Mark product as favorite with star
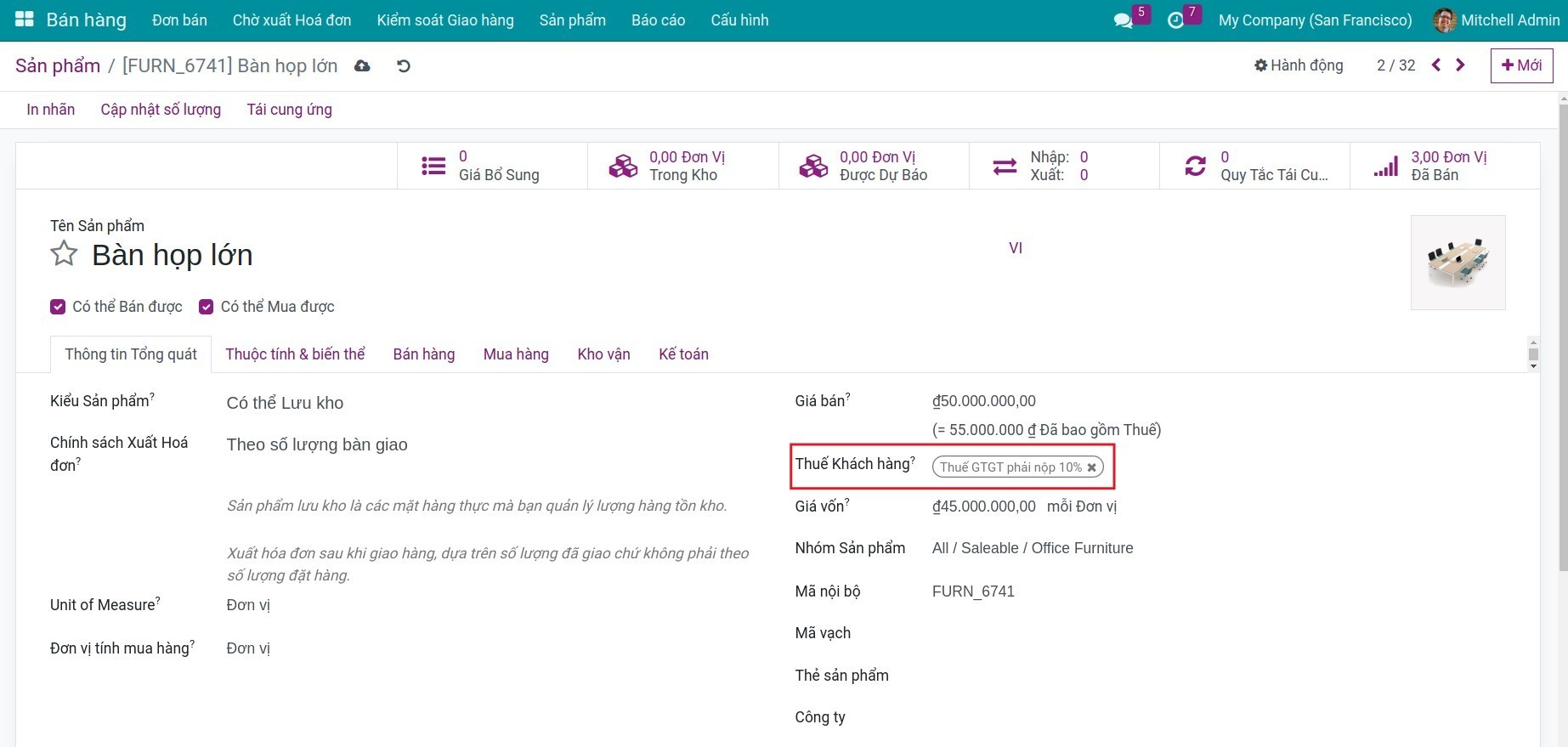 [x=64, y=254]
